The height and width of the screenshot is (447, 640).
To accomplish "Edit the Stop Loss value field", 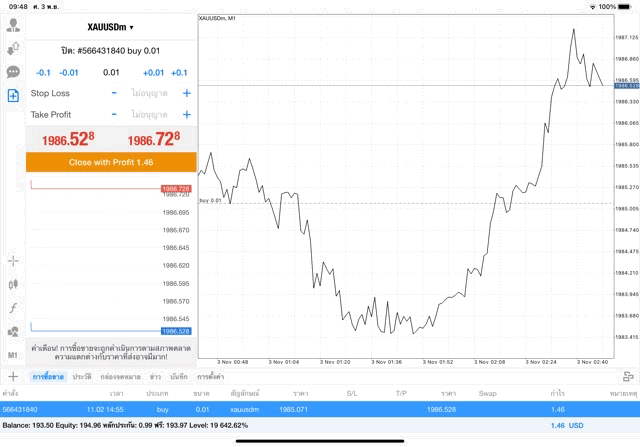I will coord(149,93).
